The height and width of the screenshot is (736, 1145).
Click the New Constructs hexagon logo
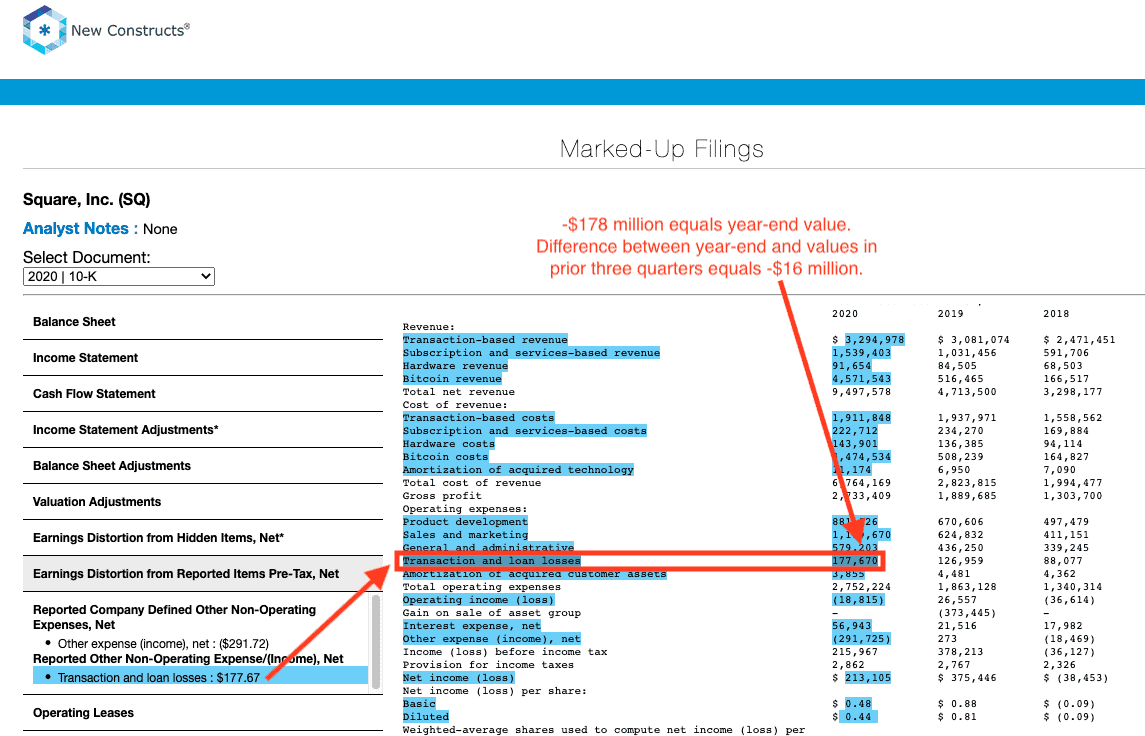(45, 30)
